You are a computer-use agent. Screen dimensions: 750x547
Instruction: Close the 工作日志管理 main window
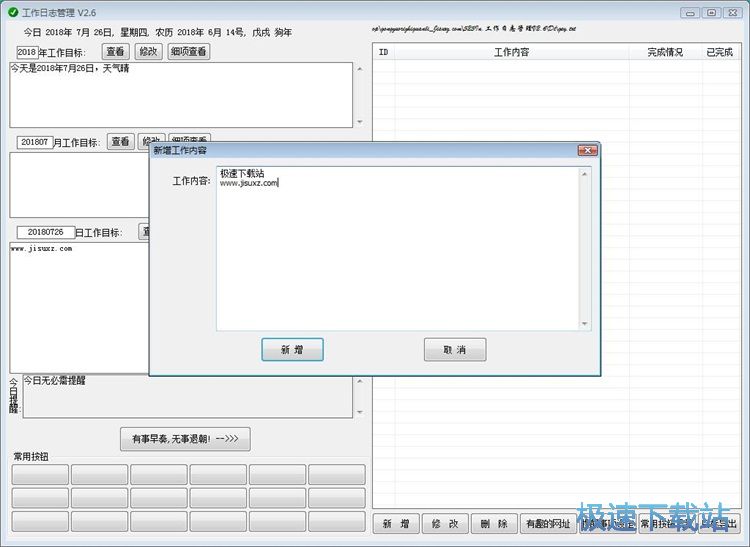[x=733, y=13]
